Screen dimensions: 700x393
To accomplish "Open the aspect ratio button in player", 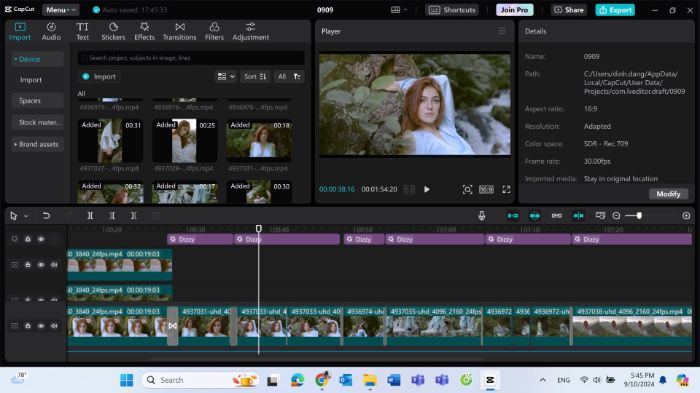I will coord(486,189).
